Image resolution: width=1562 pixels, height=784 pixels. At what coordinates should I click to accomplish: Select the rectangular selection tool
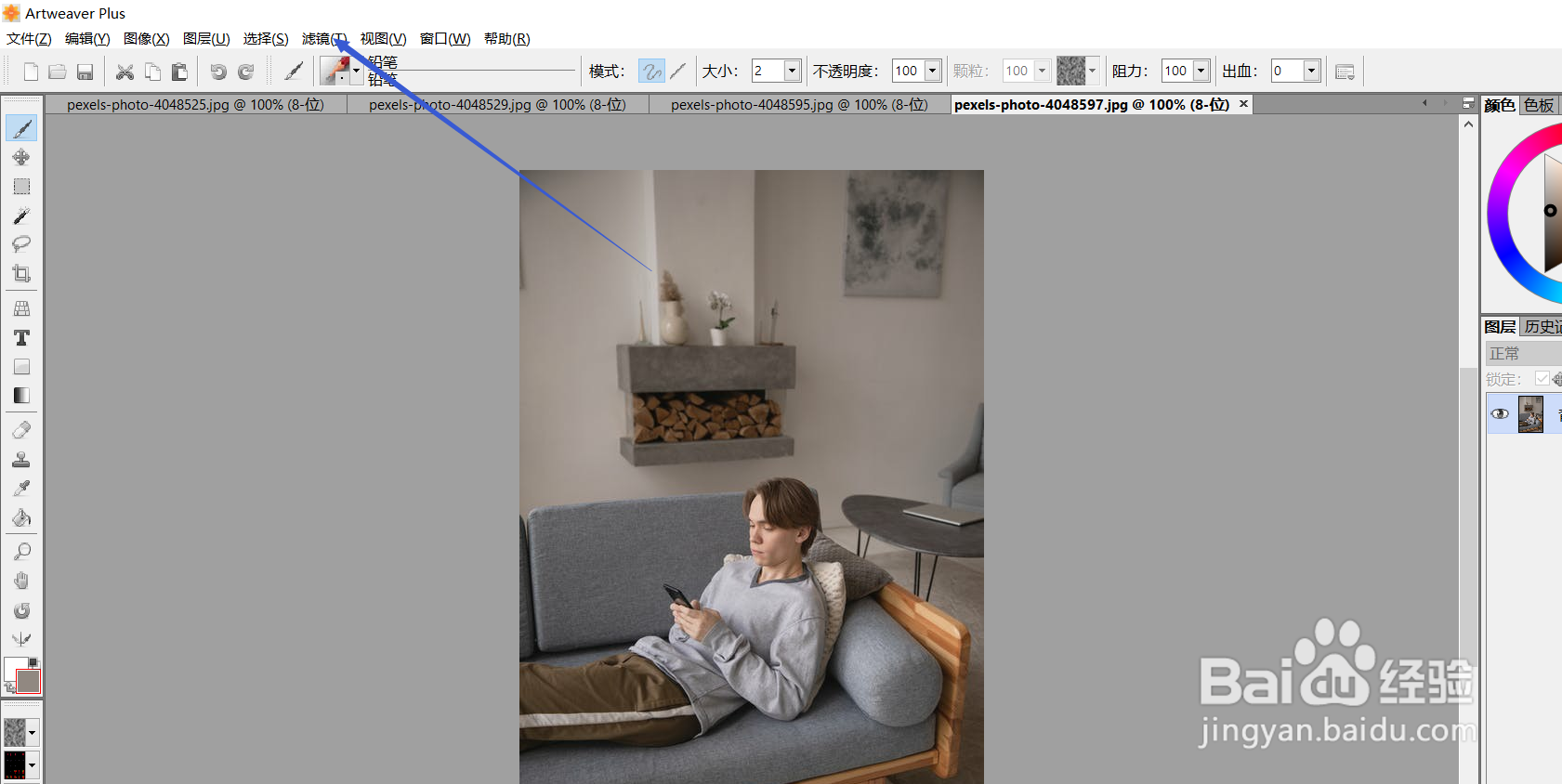21,187
